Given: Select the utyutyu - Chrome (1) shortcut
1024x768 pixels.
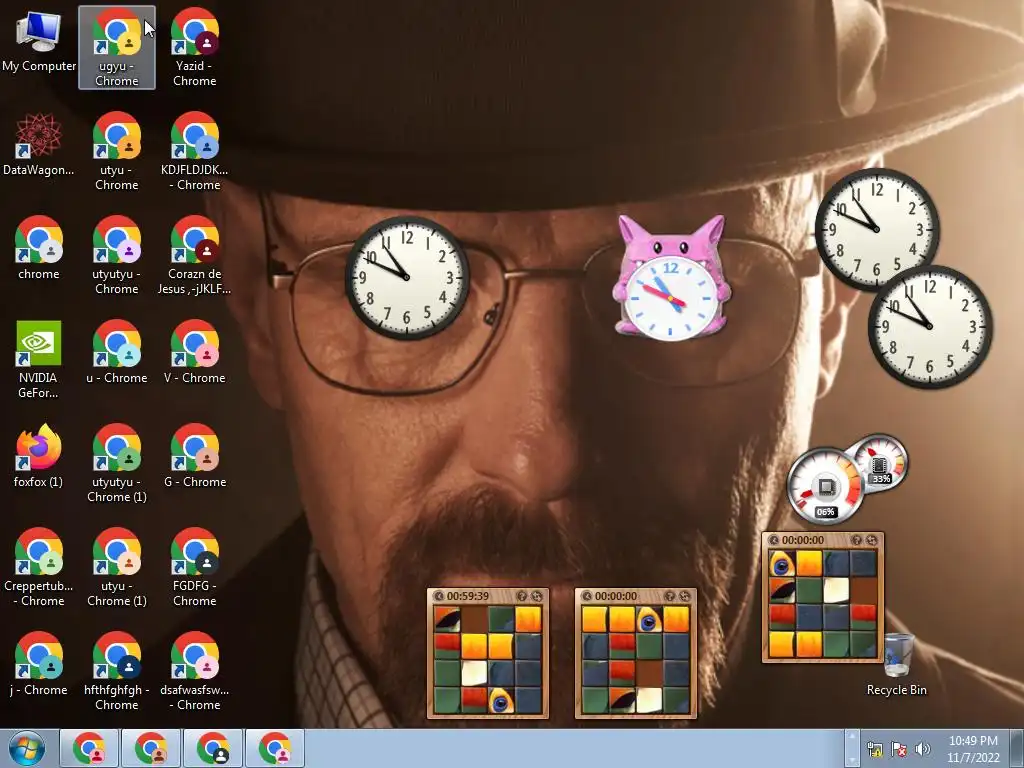Looking at the screenshot, I should tap(117, 463).
